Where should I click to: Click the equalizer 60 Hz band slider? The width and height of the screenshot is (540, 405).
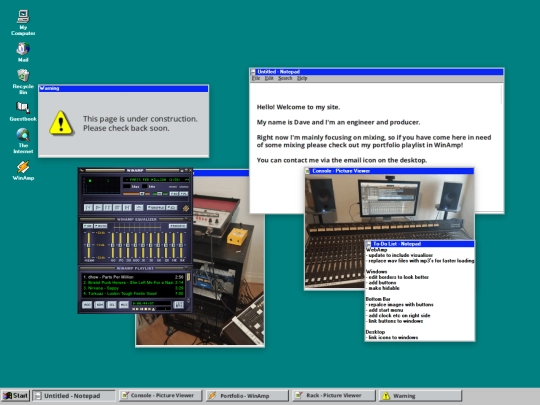pyautogui.click(x=113, y=245)
